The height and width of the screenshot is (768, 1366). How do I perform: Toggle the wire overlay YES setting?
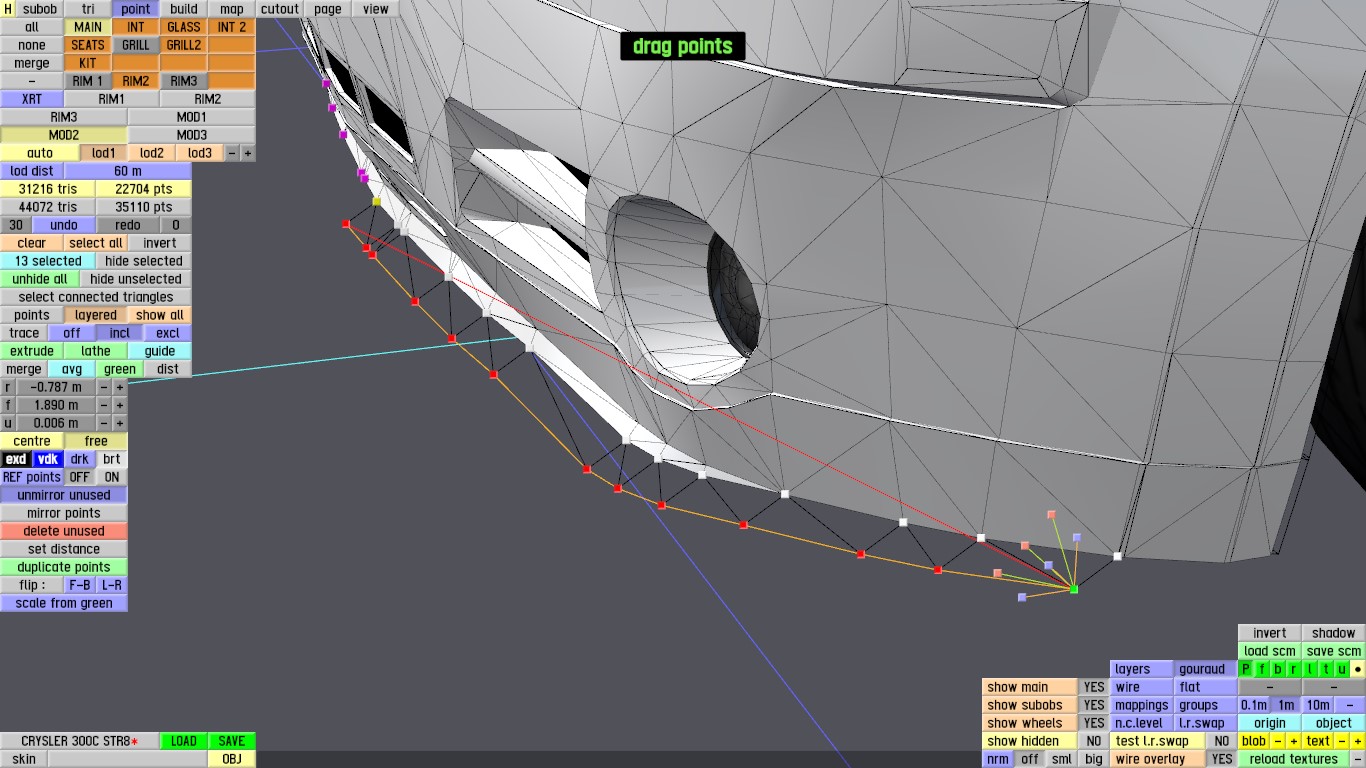point(1222,759)
